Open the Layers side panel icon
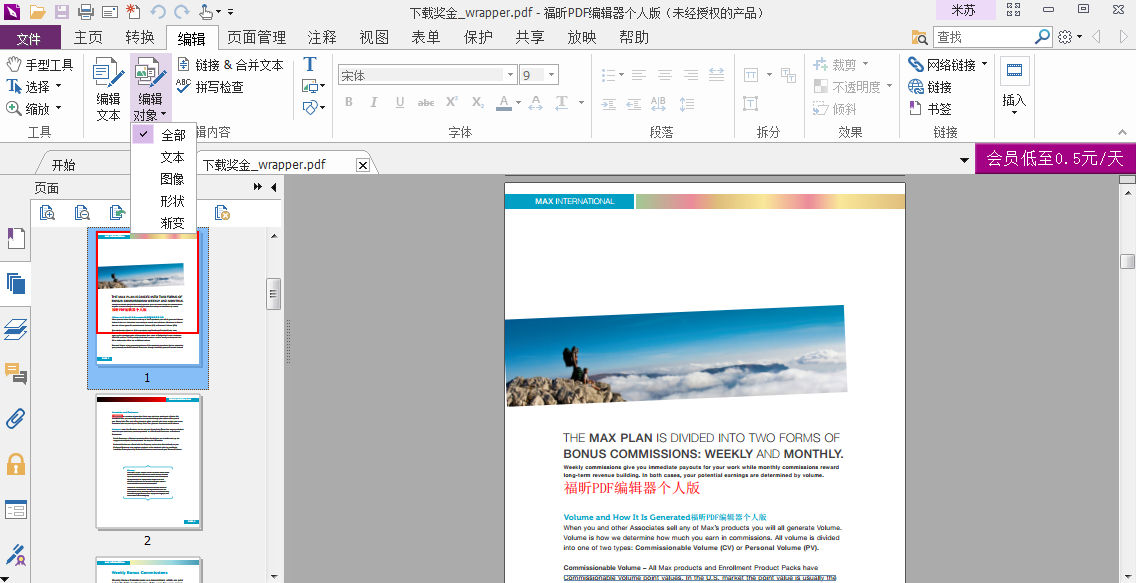 click(x=15, y=329)
